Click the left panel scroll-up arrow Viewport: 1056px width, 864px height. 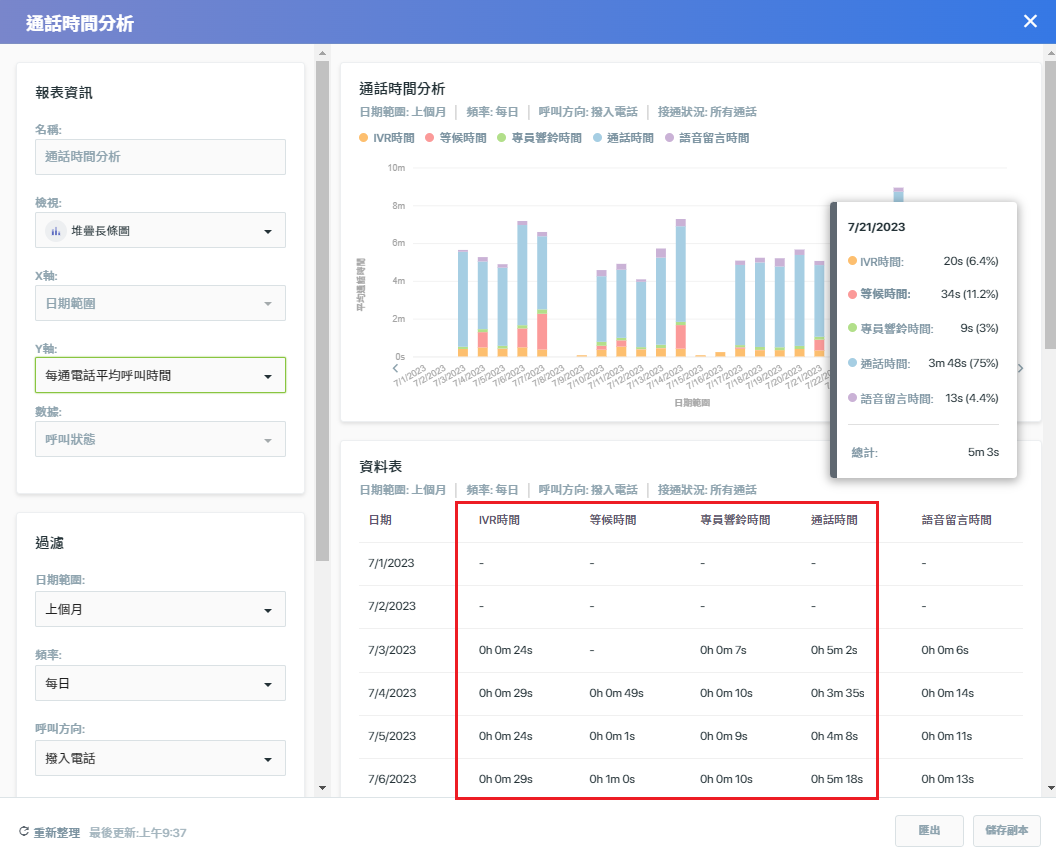322,53
